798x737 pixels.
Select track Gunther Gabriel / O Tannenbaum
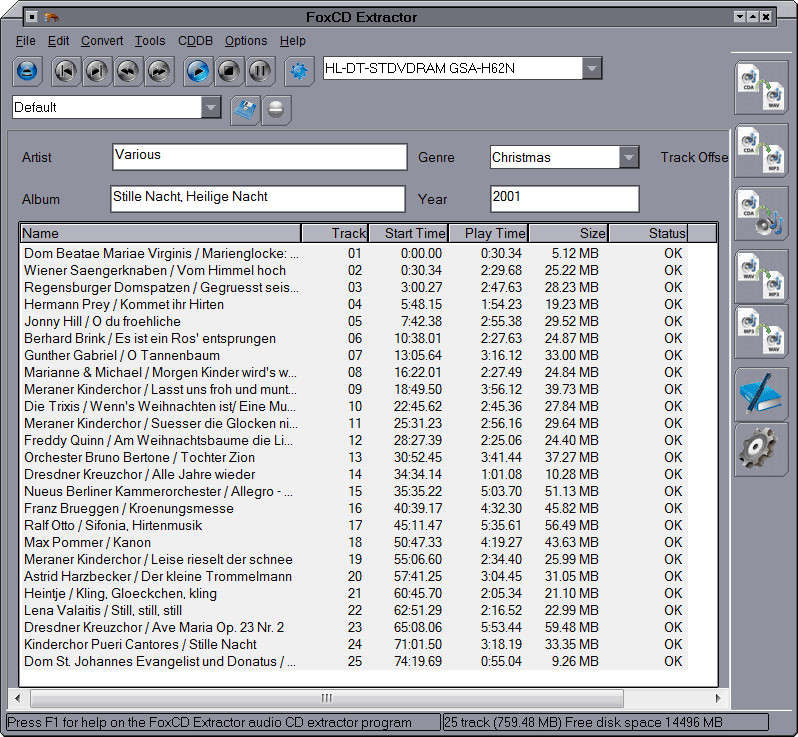tap(355, 355)
